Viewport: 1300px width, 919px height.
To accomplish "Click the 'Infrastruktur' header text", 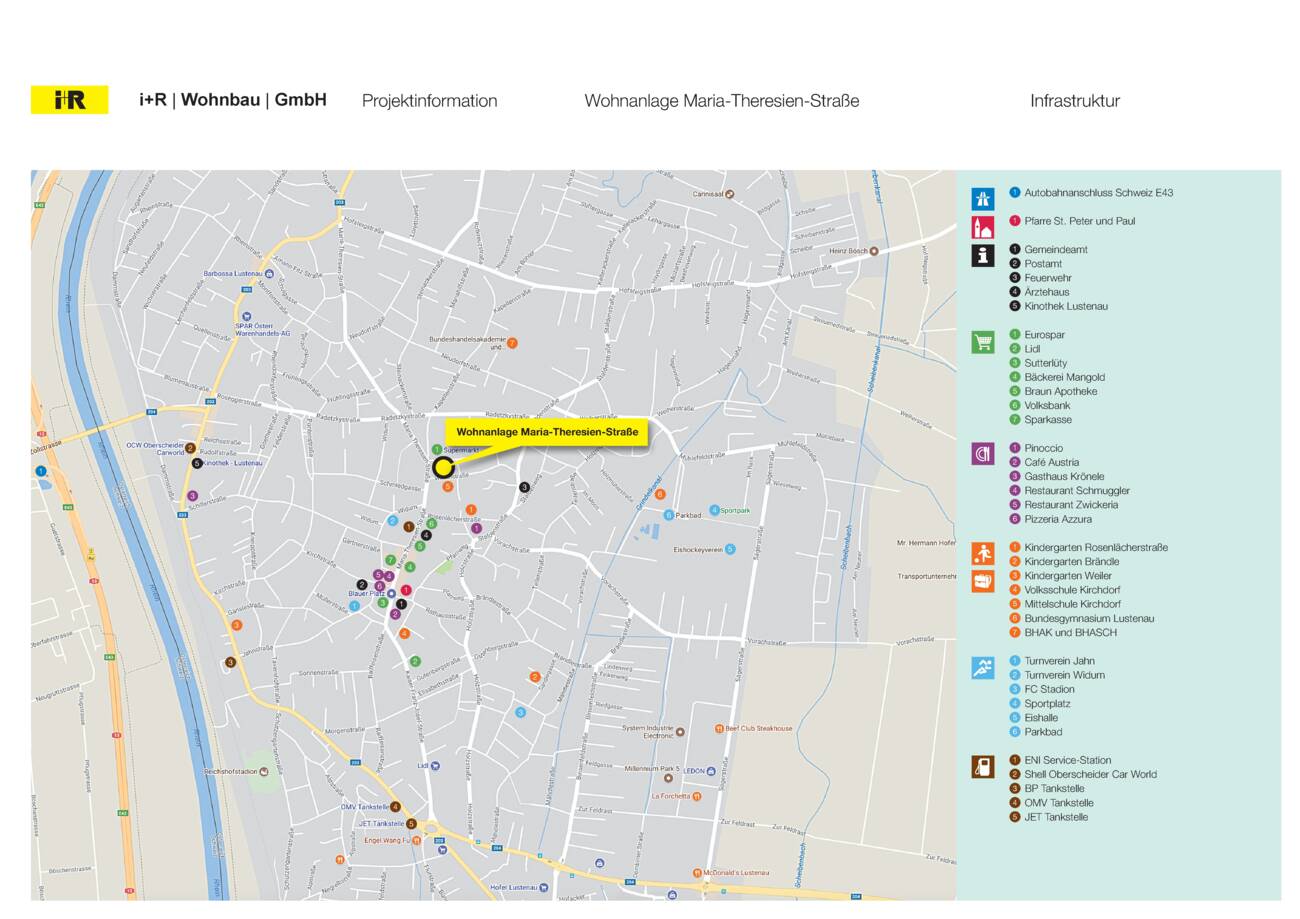I will pyautogui.click(x=1075, y=100).
